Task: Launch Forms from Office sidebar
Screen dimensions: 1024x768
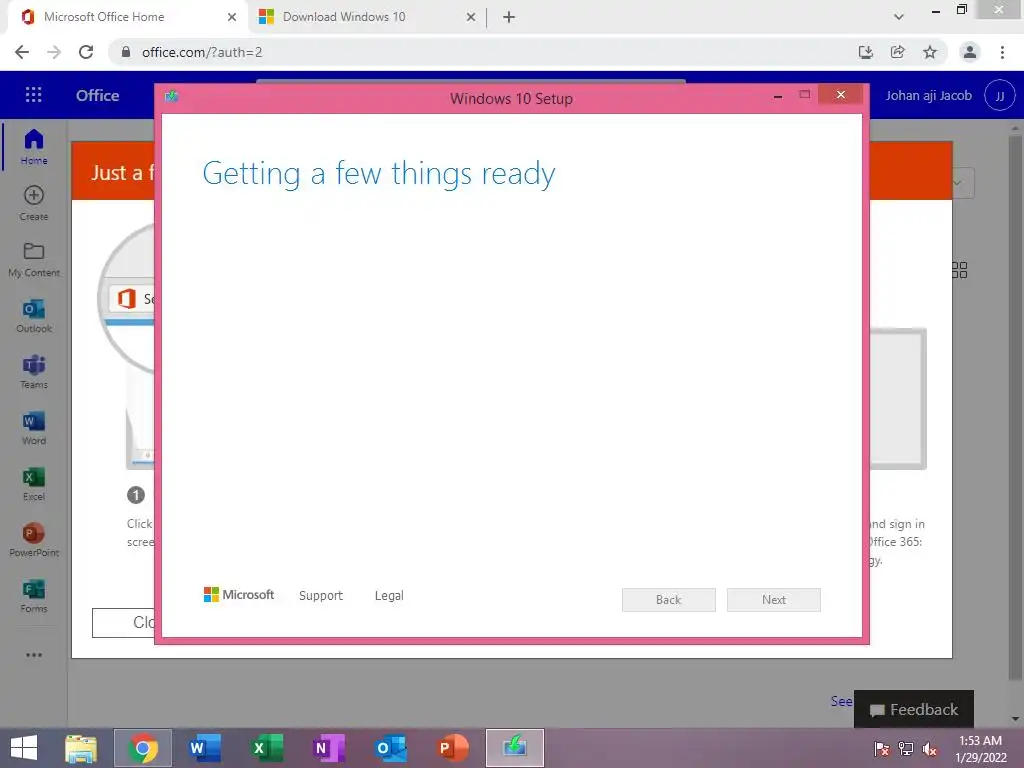Action: 34,596
